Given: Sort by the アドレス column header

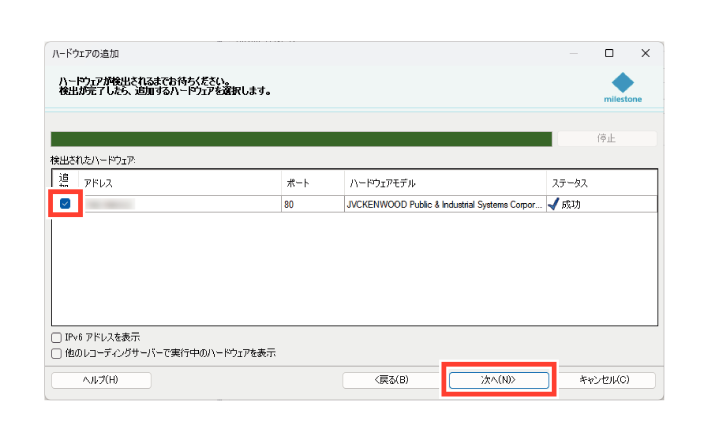Looking at the screenshot, I should tap(180, 183).
